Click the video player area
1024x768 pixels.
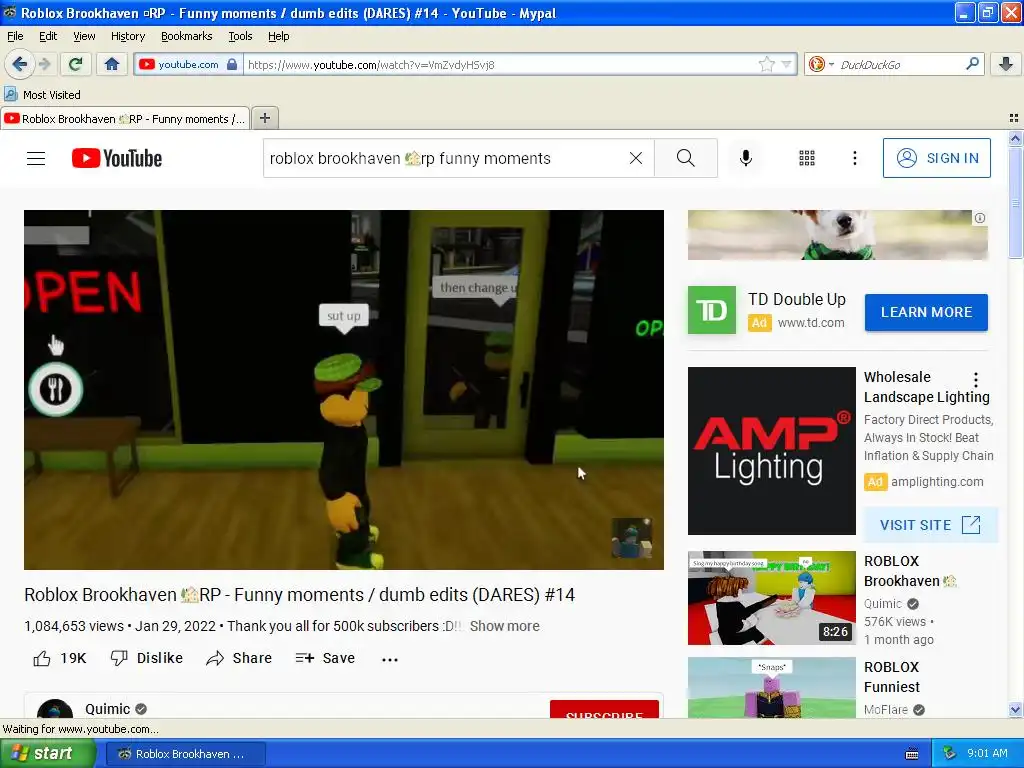[344, 389]
